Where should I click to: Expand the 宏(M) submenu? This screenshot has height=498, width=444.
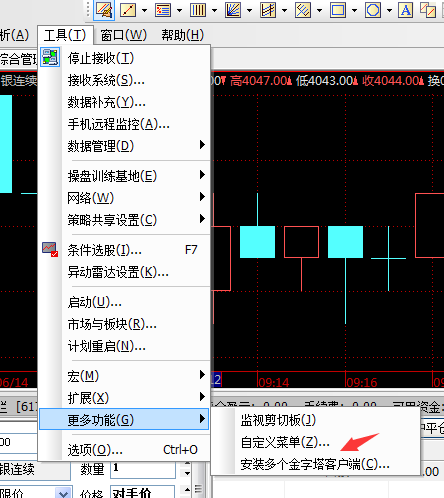(x=124, y=376)
